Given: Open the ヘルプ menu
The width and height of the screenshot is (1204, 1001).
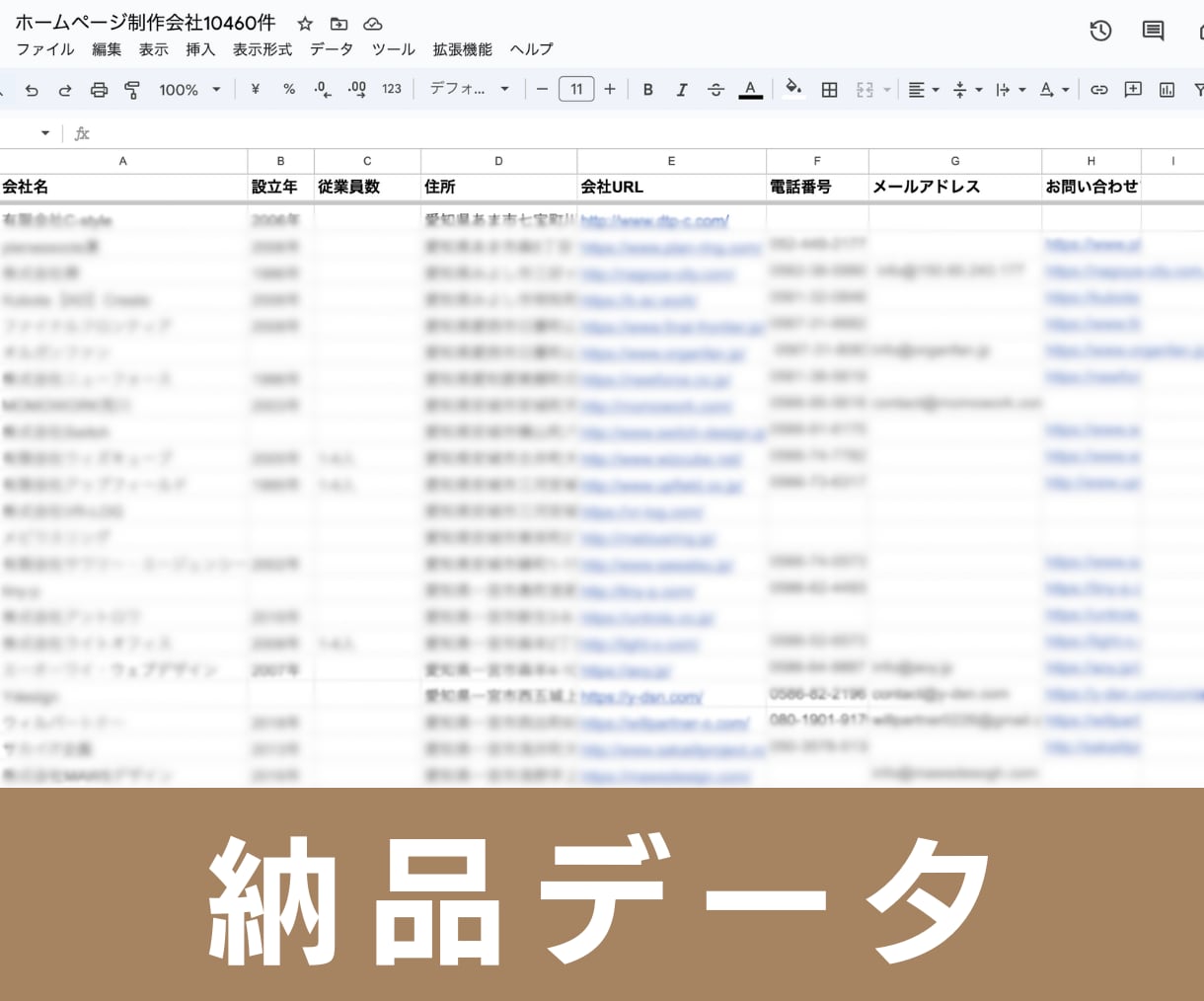Looking at the screenshot, I should [532, 49].
